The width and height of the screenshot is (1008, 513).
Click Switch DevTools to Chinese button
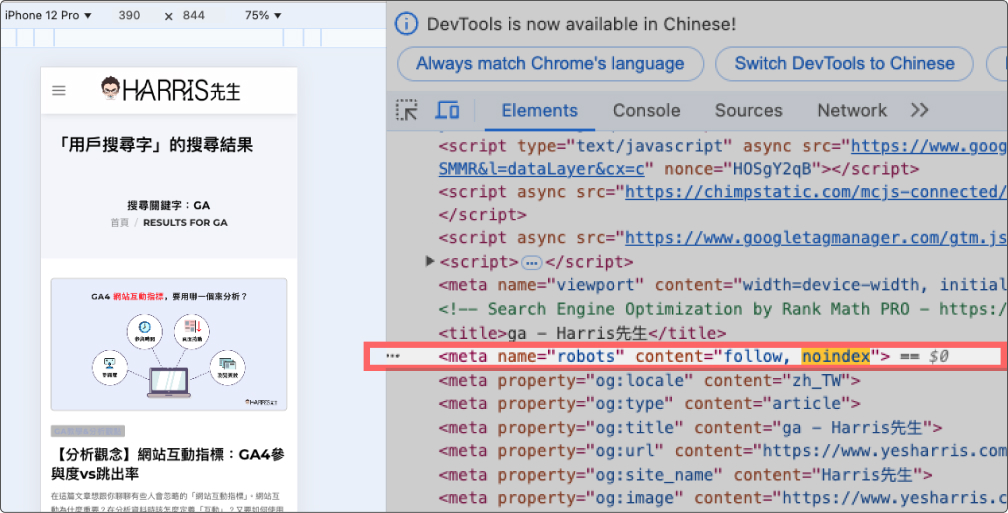coord(844,64)
